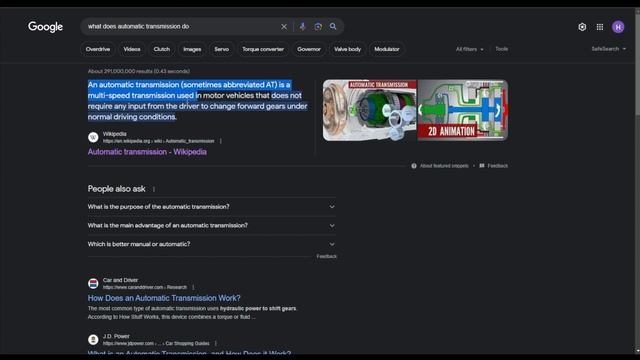
Task: Select the Valve body chip
Action: coord(347,49)
